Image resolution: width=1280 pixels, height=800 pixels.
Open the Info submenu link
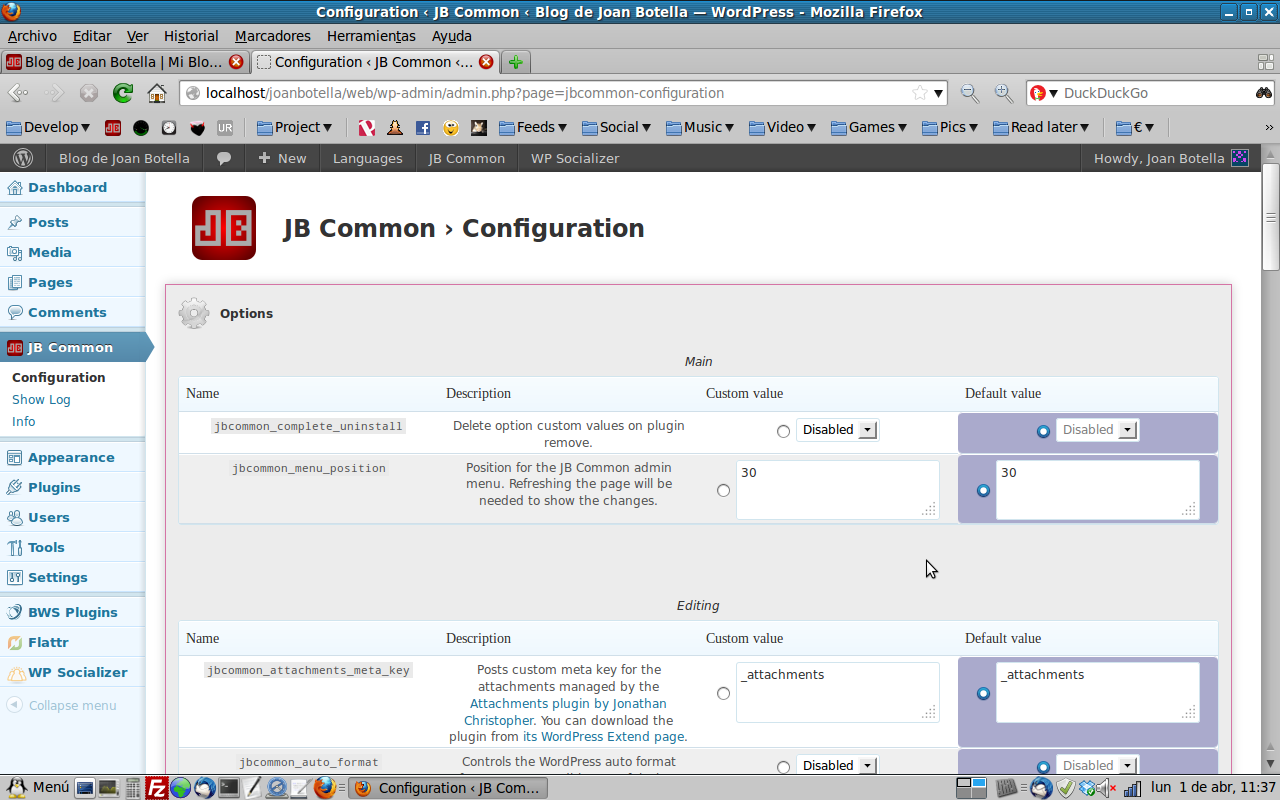pyautogui.click(x=24, y=421)
